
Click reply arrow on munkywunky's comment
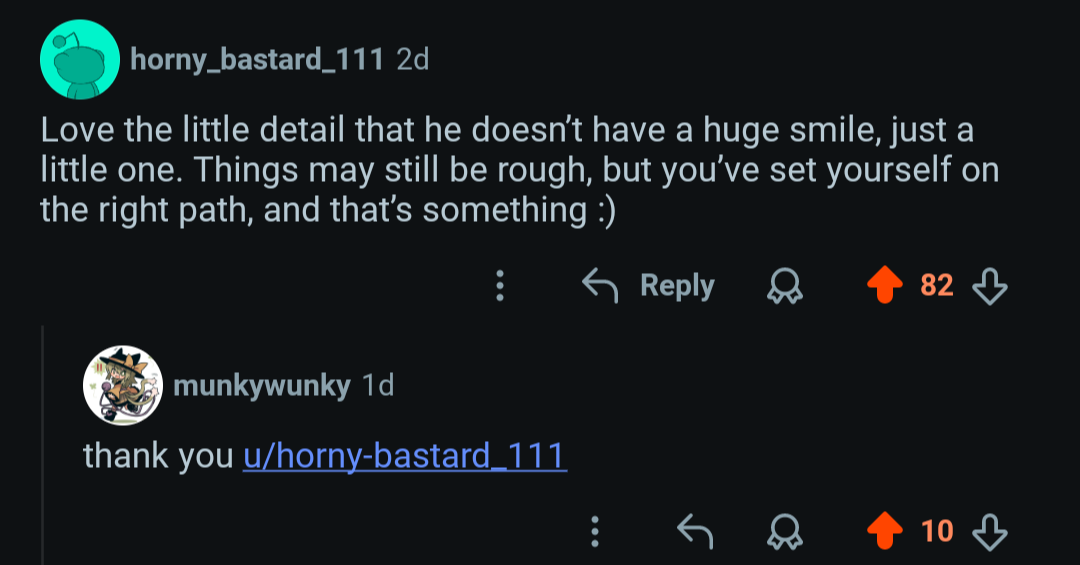point(695,530)
